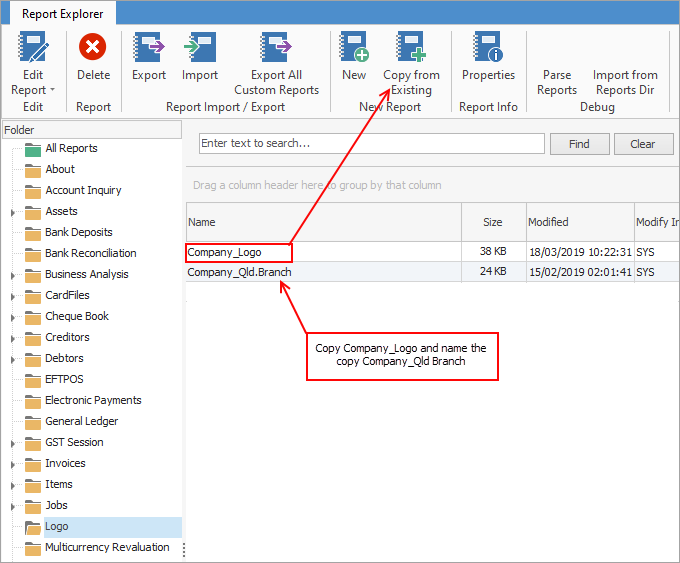
Task: Click the Clear search button
Action: pyautogui.click(x=643, y=144)
